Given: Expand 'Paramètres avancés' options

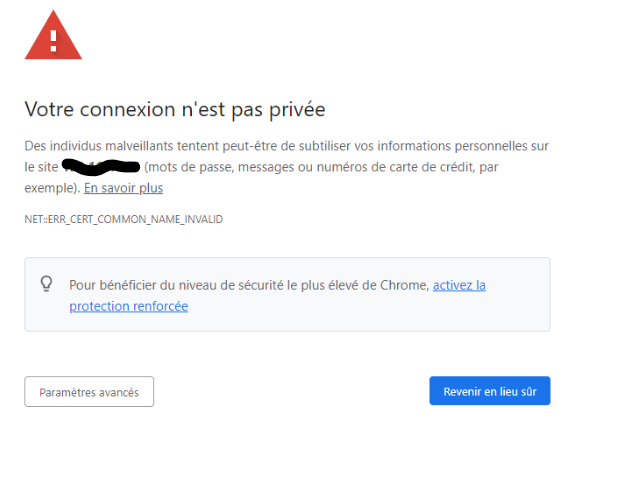Looking at the screenshot, I should [89, 392].
